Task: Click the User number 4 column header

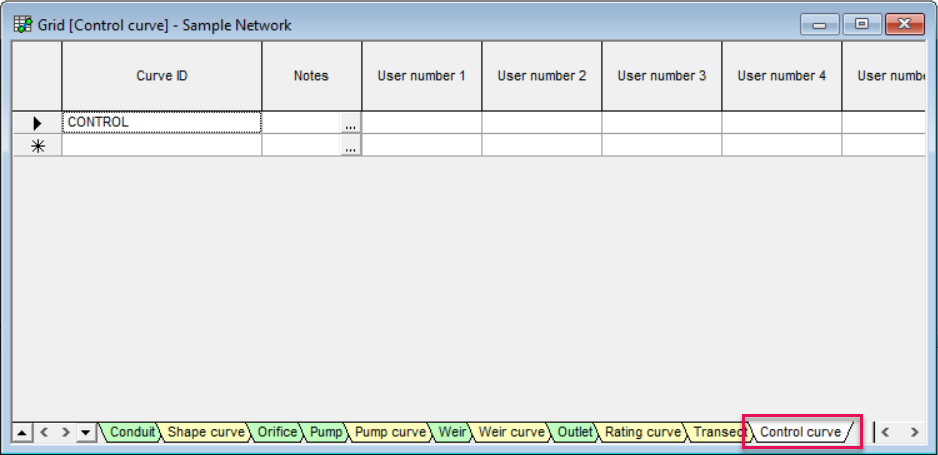Action: coord(782,76)
